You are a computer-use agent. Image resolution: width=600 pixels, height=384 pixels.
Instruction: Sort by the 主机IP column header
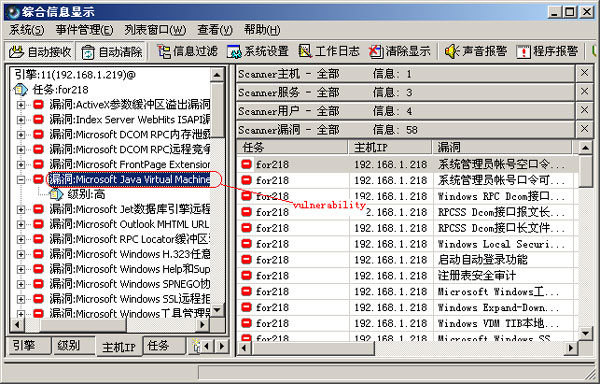coord(390,147)
